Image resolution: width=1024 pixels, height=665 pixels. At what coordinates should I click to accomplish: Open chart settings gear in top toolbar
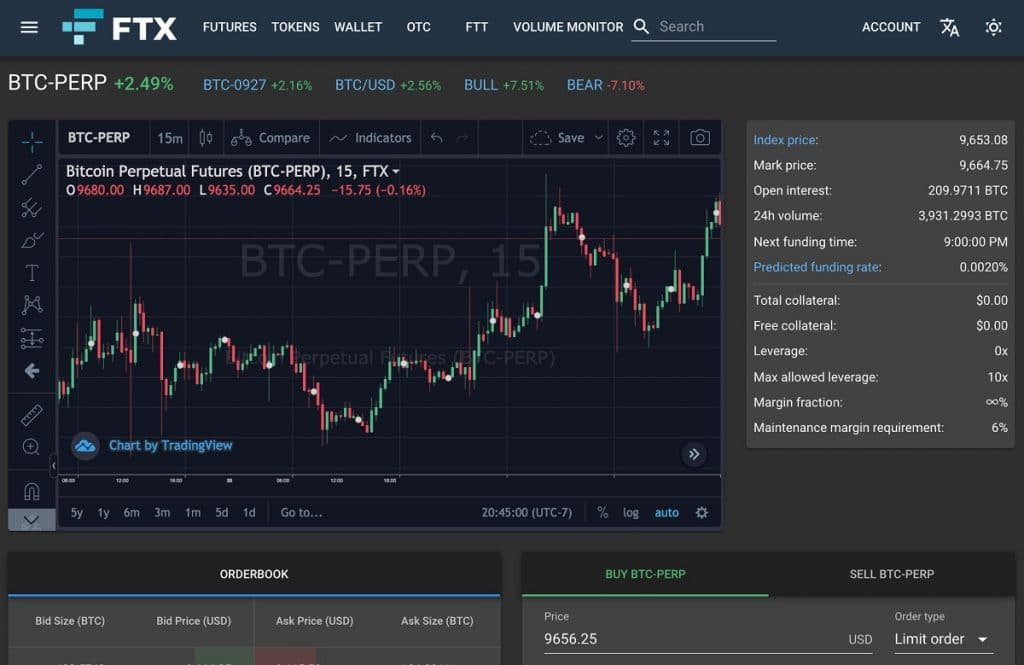coord(626,138)
